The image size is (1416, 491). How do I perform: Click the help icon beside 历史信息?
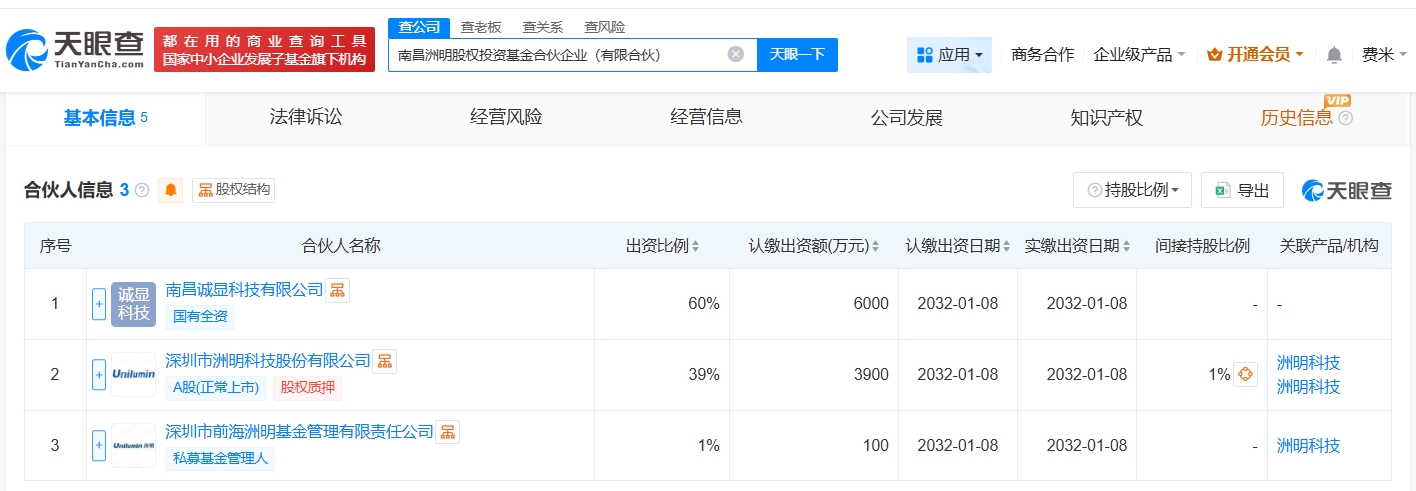(1345, 118)
